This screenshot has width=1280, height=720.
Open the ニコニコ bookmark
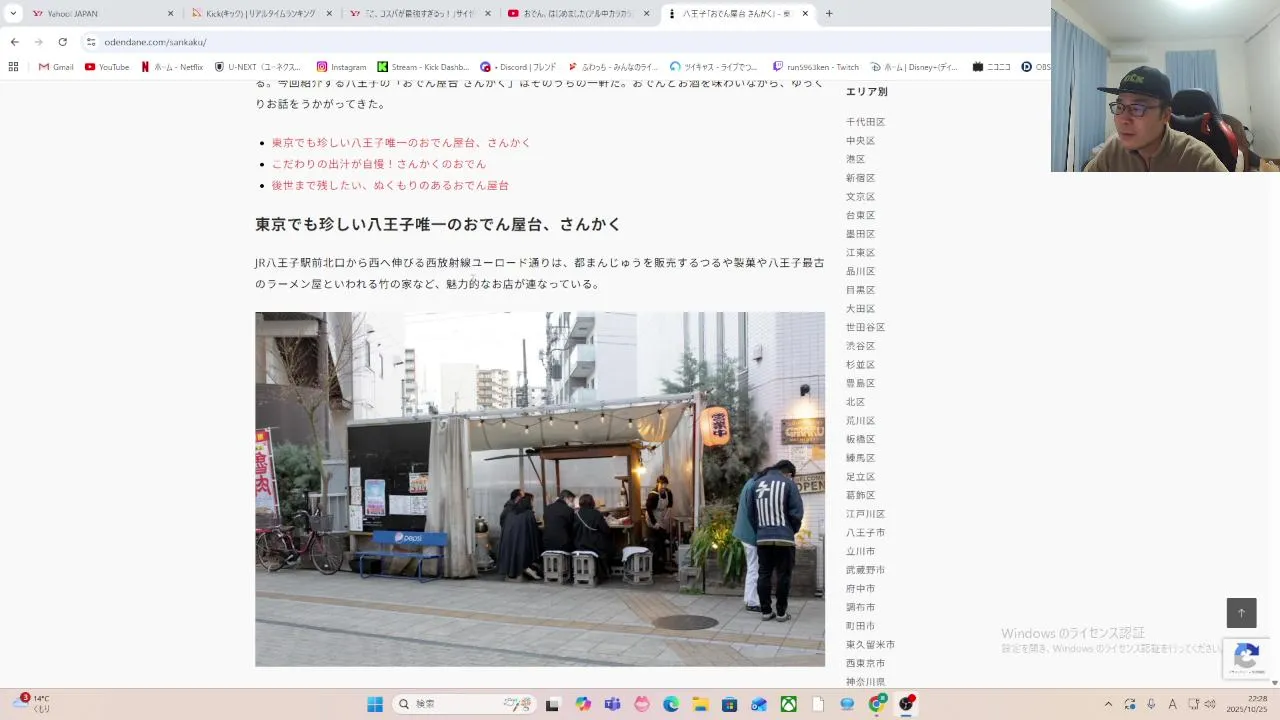pos(991,67)
